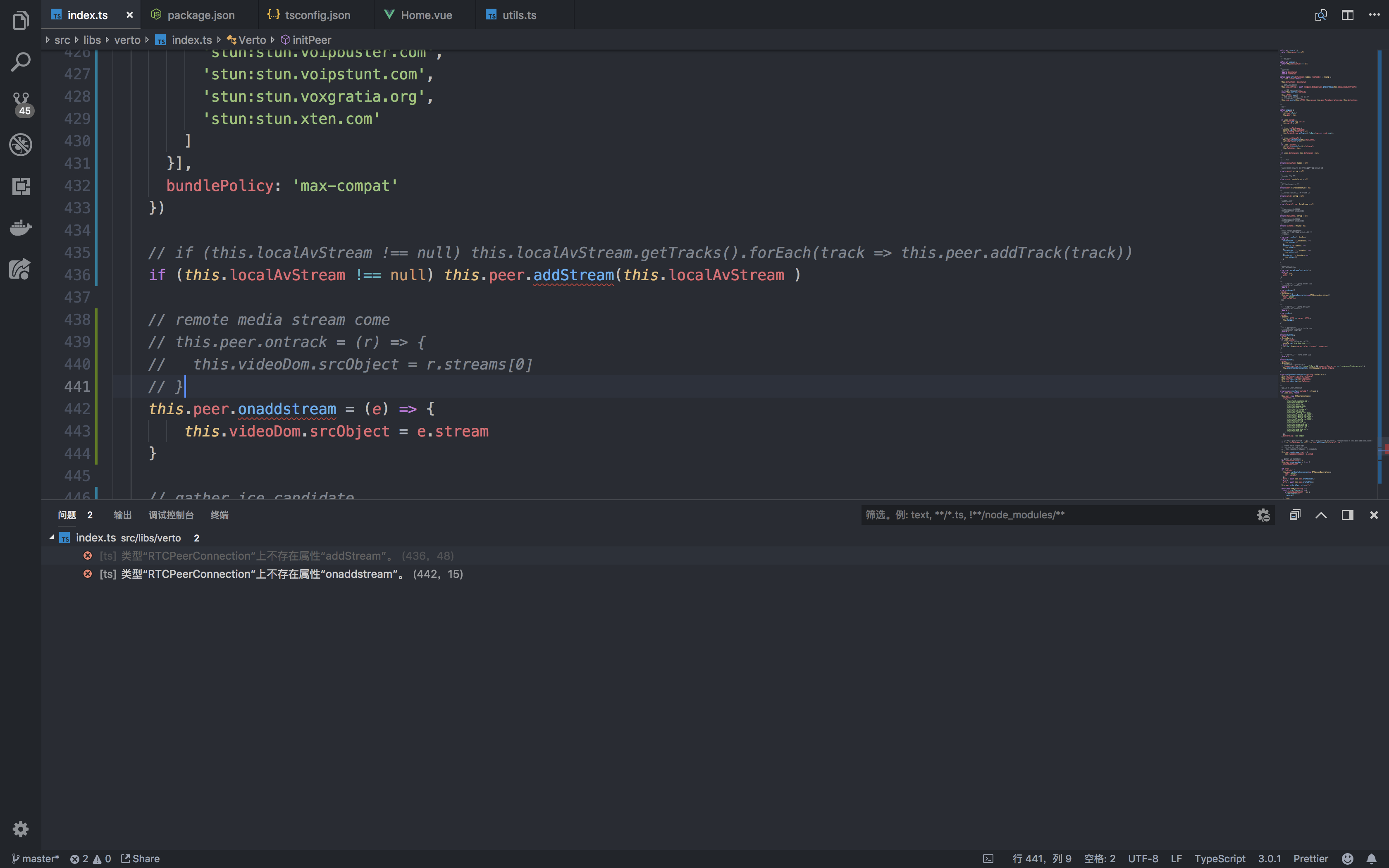Open the 调试控制台 debug console tab
This screenshot has height=868, width=1389.
(x=171, y=515)
